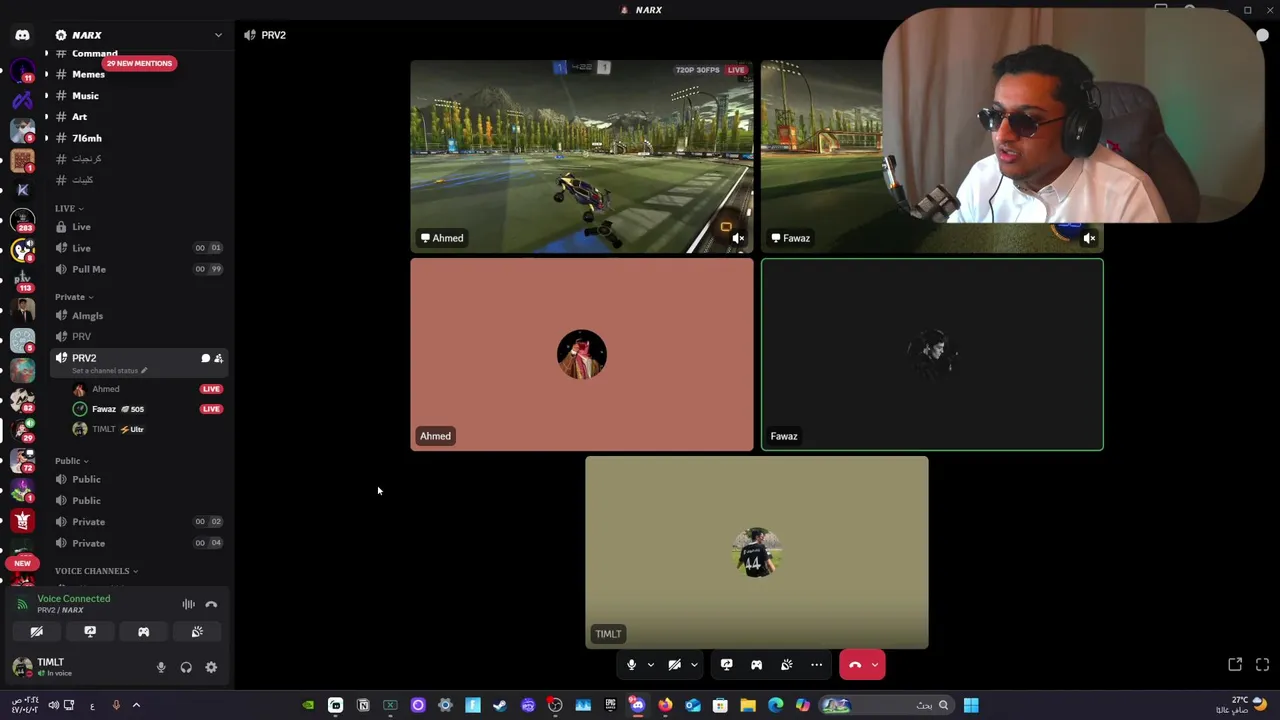1280x720 pixels.
Task: Open volume control in system tray
Action: 53,706
